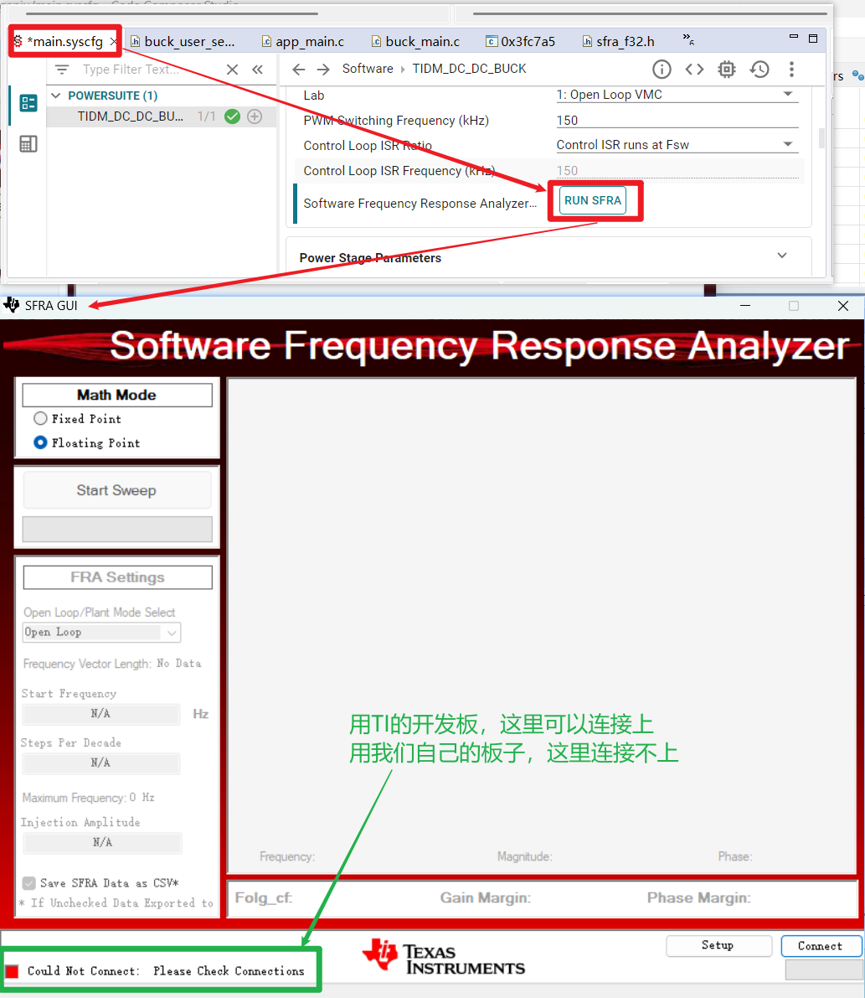Minimize the SFRA GUI window
Viewport: 865px width, 998px height.
pos(745,306)
